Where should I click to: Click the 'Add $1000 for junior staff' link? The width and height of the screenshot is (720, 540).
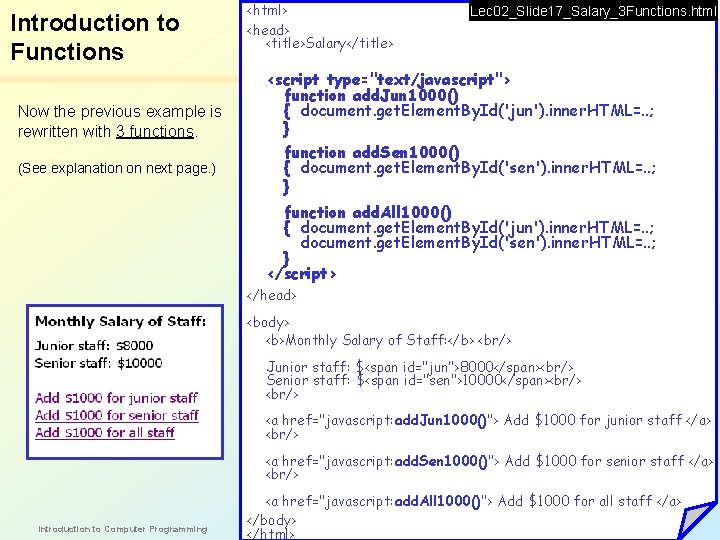tap(116, 398)
